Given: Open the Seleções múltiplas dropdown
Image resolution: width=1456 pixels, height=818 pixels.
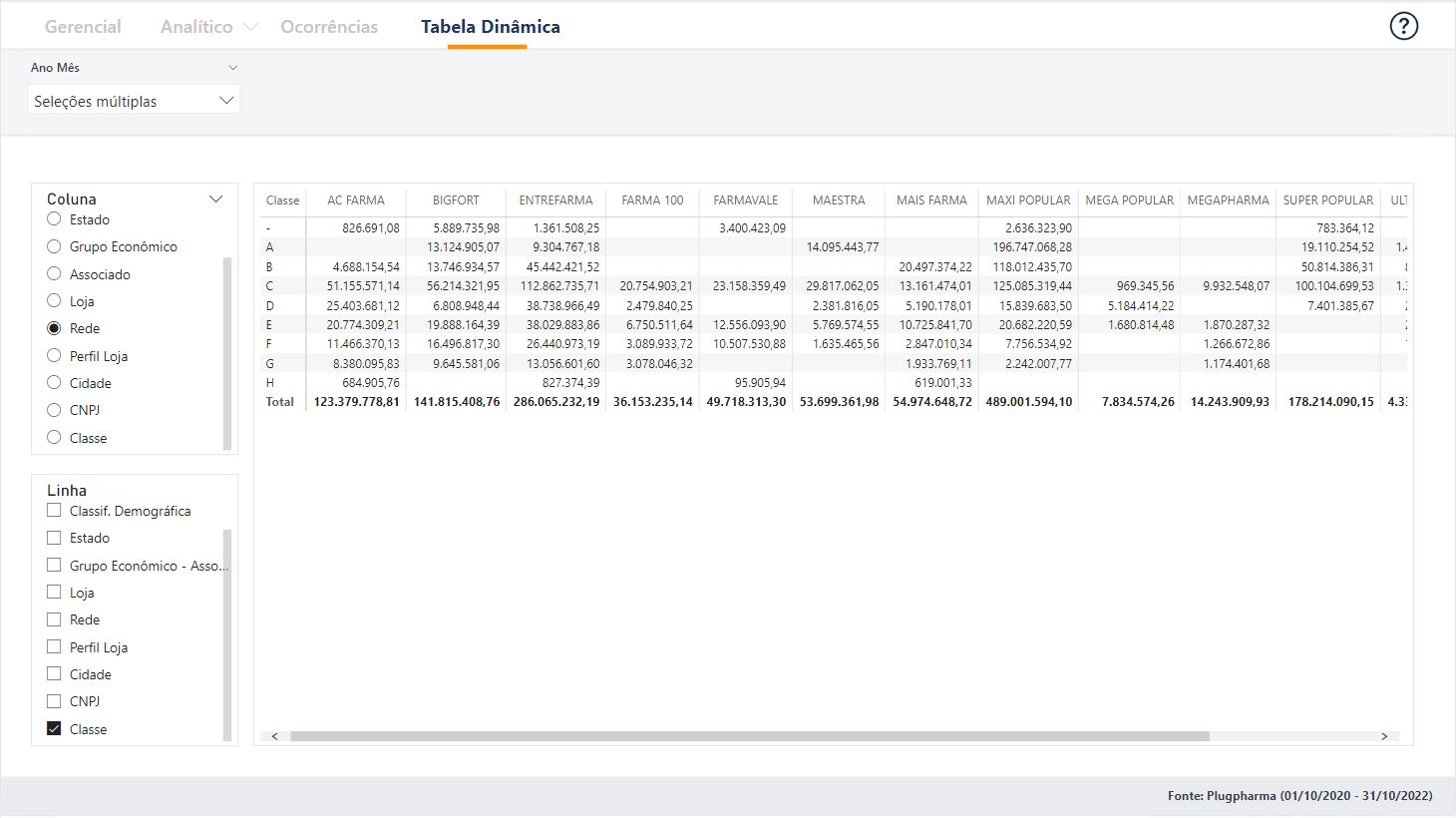Looking at the screenshot, I should (x=134, y=101).
